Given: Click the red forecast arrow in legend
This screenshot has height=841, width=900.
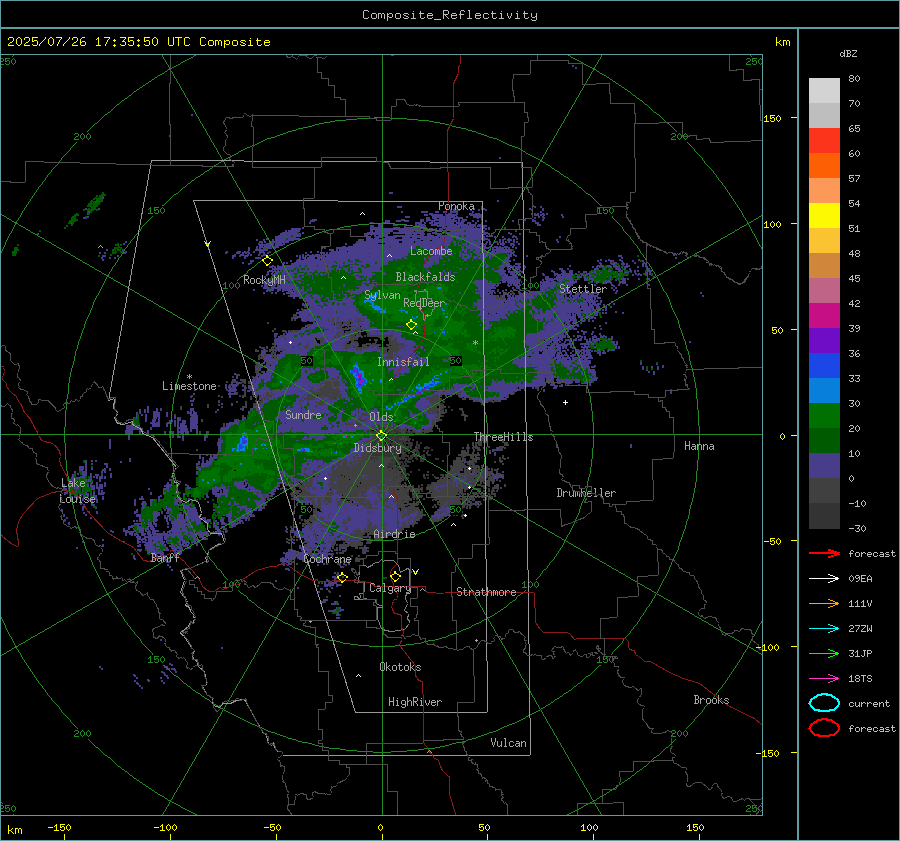Looking at the screenshot, I should click(824, 553).
